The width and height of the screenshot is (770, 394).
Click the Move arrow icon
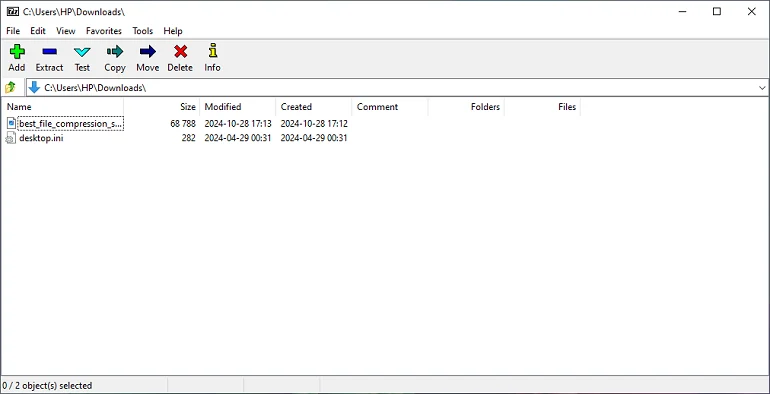147,52
